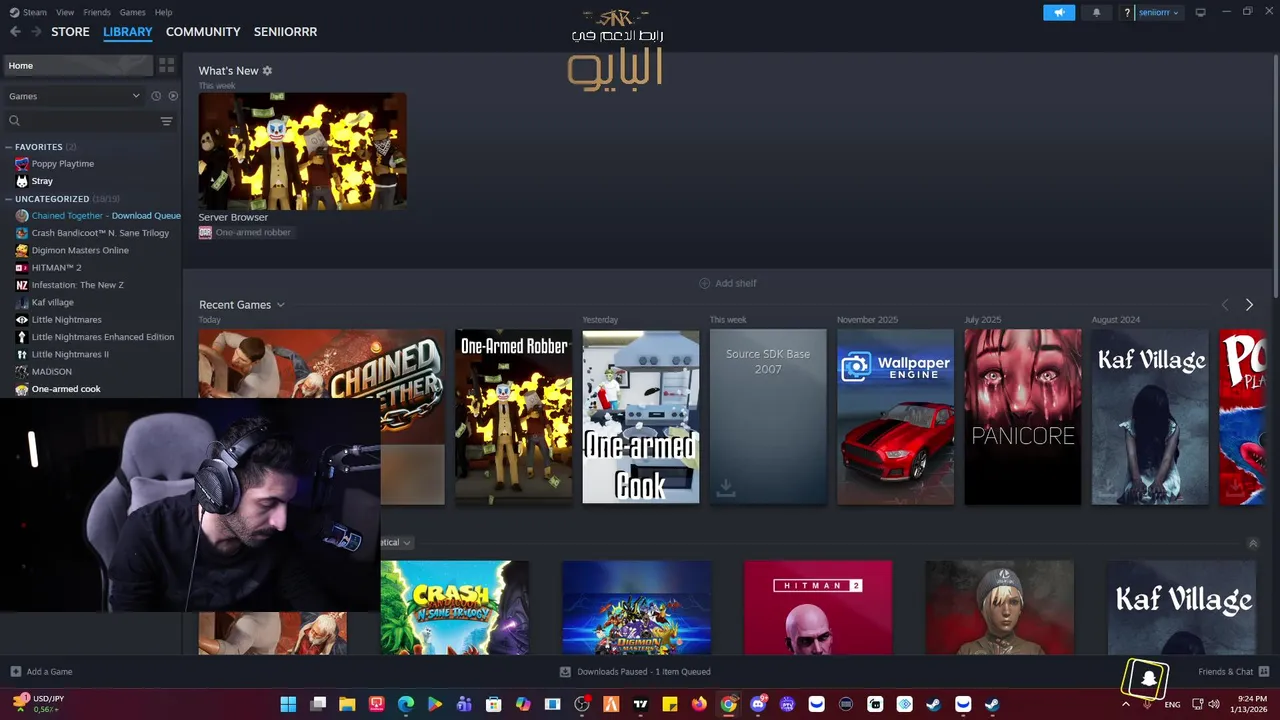Select Little Nightmares II in the list

point(70,354)
